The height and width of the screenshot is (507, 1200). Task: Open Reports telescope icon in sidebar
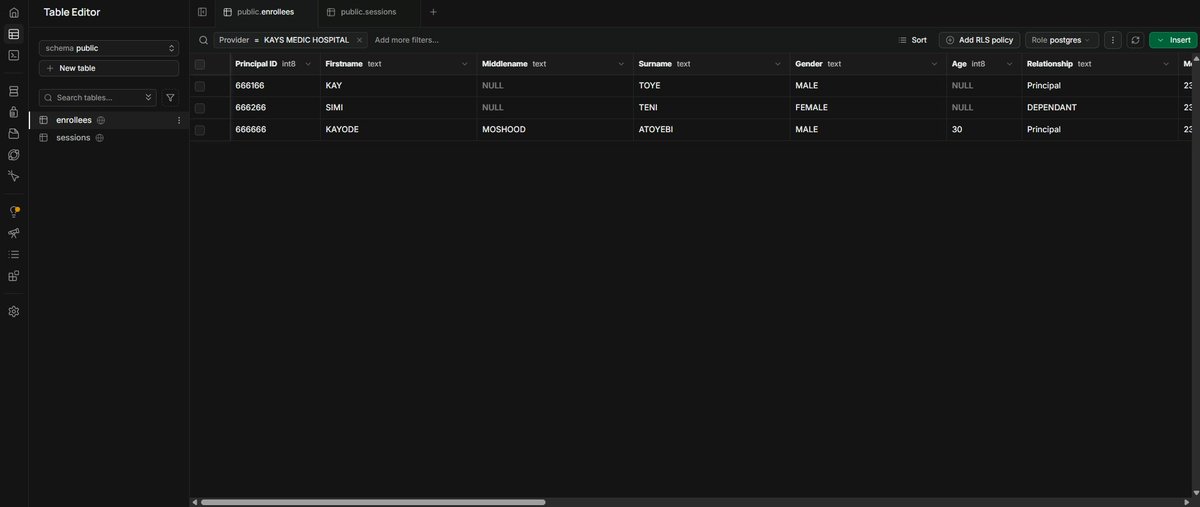pyautogui.click(x=14, y=233)
